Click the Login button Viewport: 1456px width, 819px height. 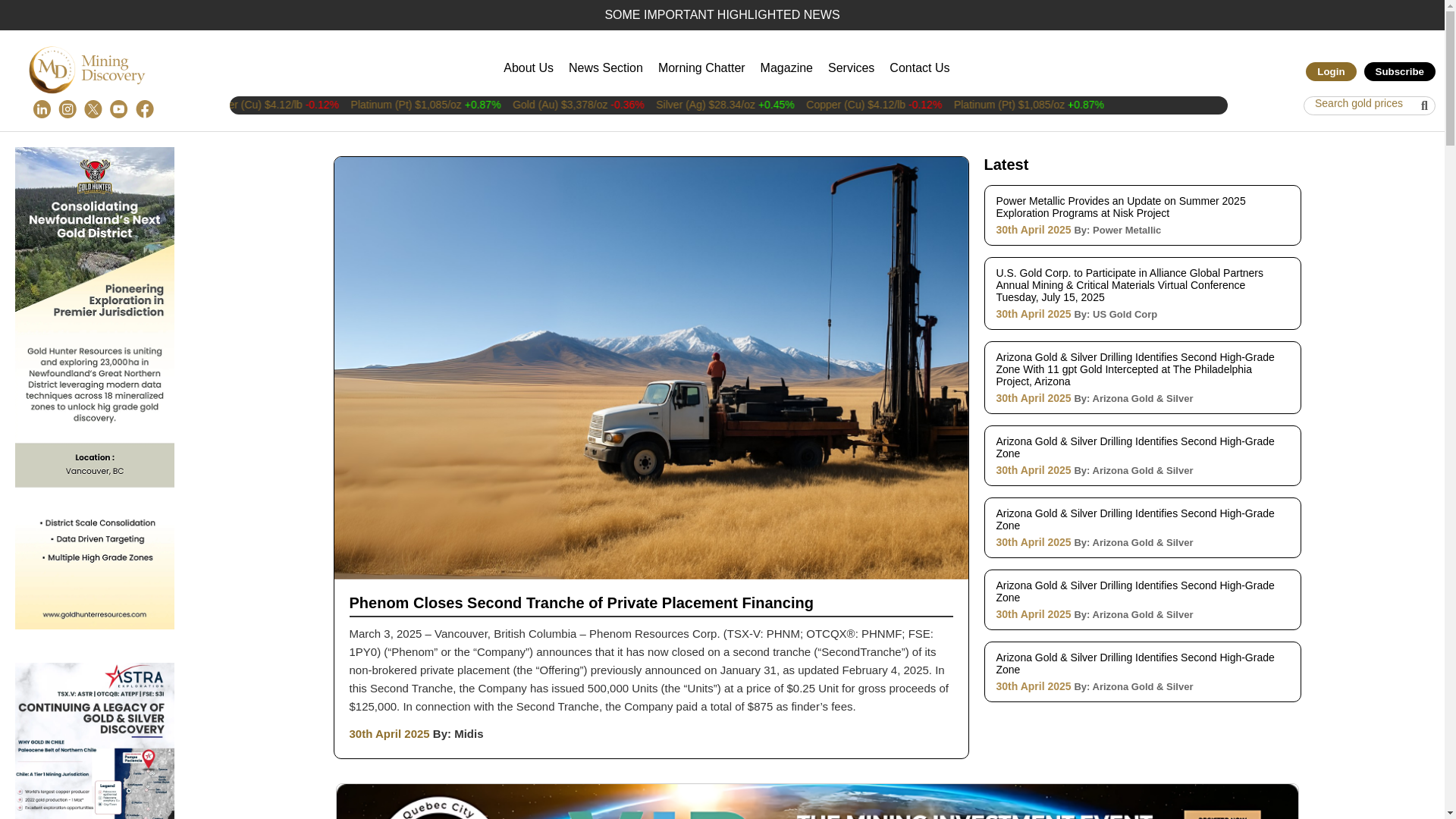[x=1331, y=71]
